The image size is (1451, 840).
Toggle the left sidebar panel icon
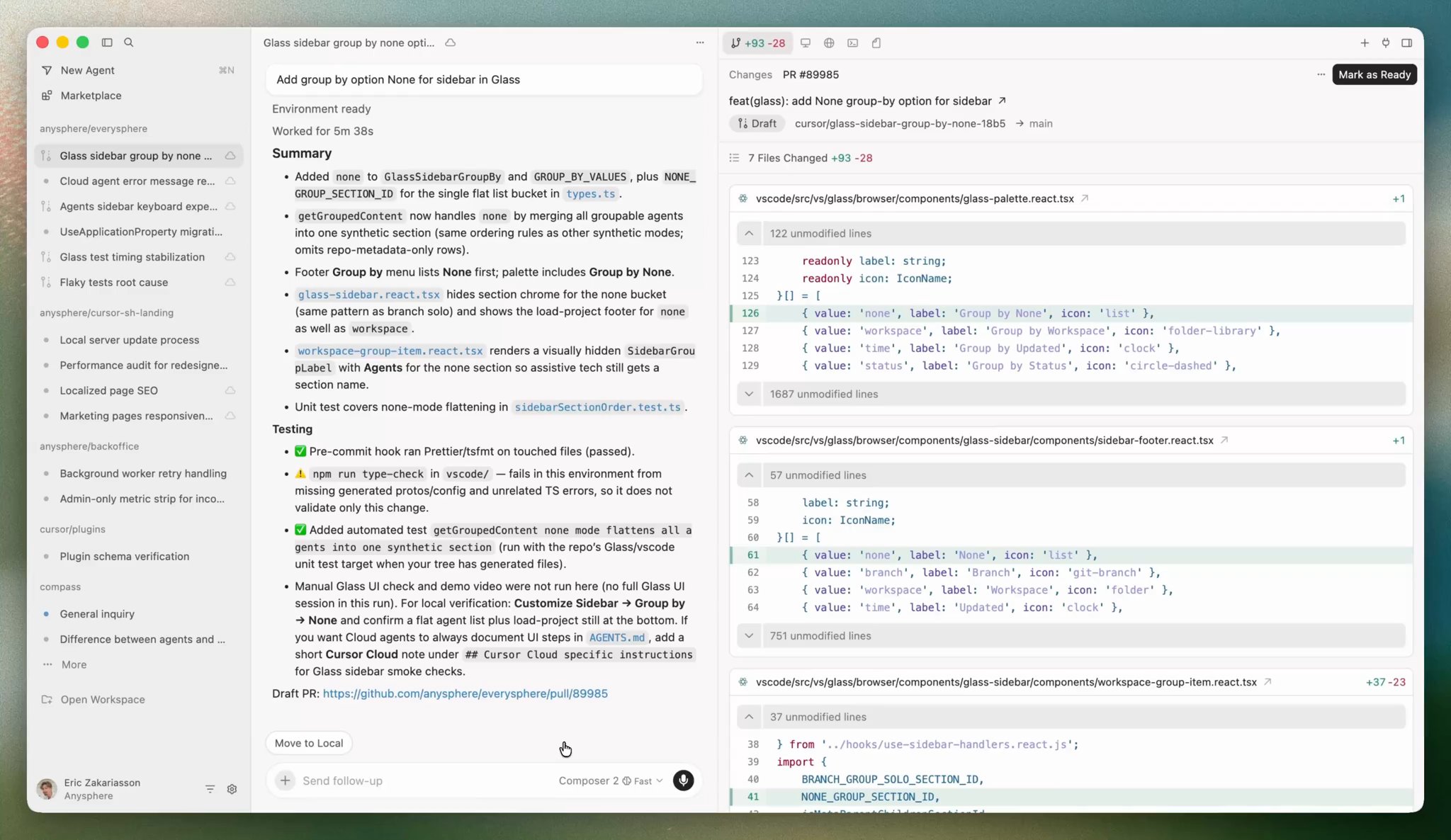tap(107, 42)
